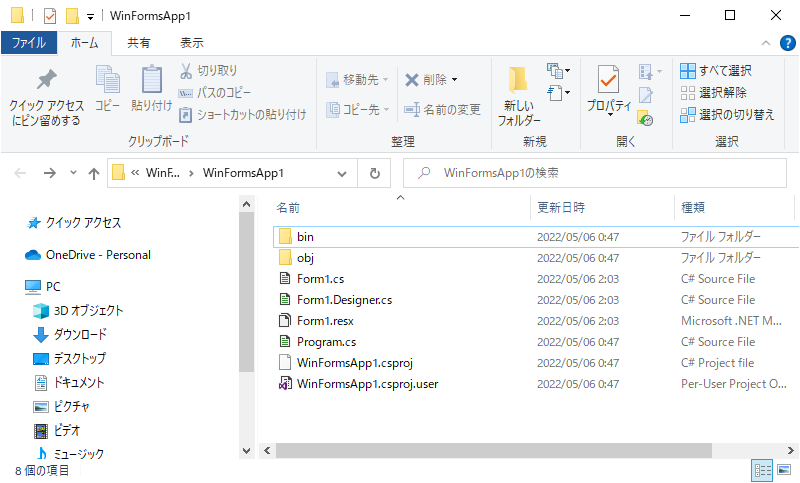
Task: Click the History icon in Open group
Action: click(645, 119)
